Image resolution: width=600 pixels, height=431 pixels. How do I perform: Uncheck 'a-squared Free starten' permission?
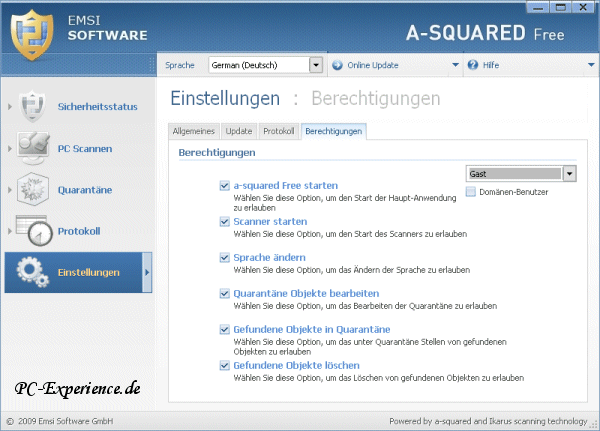225,186
